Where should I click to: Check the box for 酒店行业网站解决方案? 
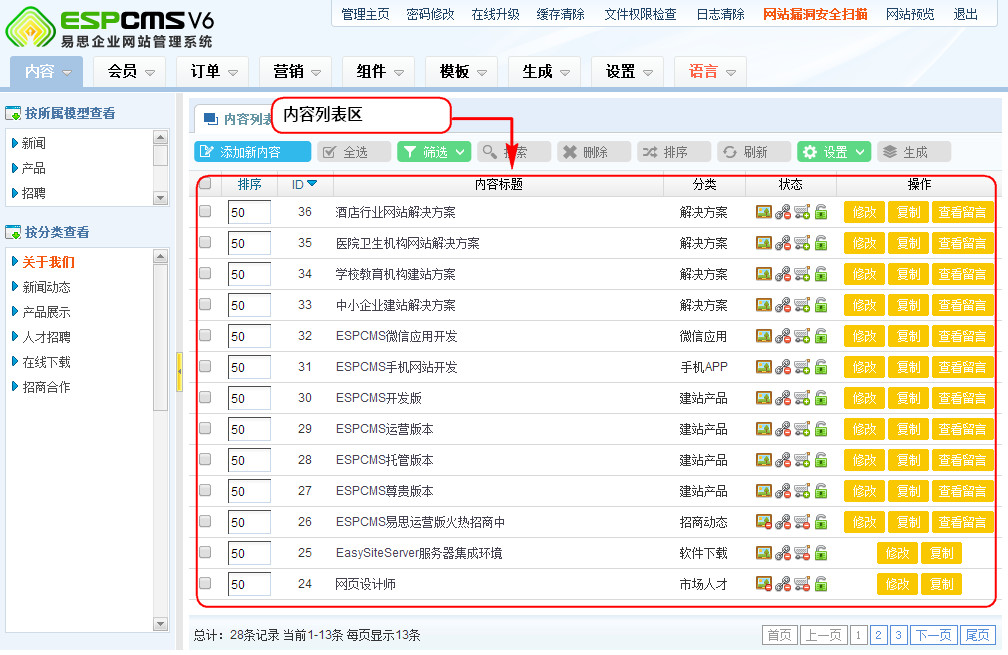tap(205, 211)
